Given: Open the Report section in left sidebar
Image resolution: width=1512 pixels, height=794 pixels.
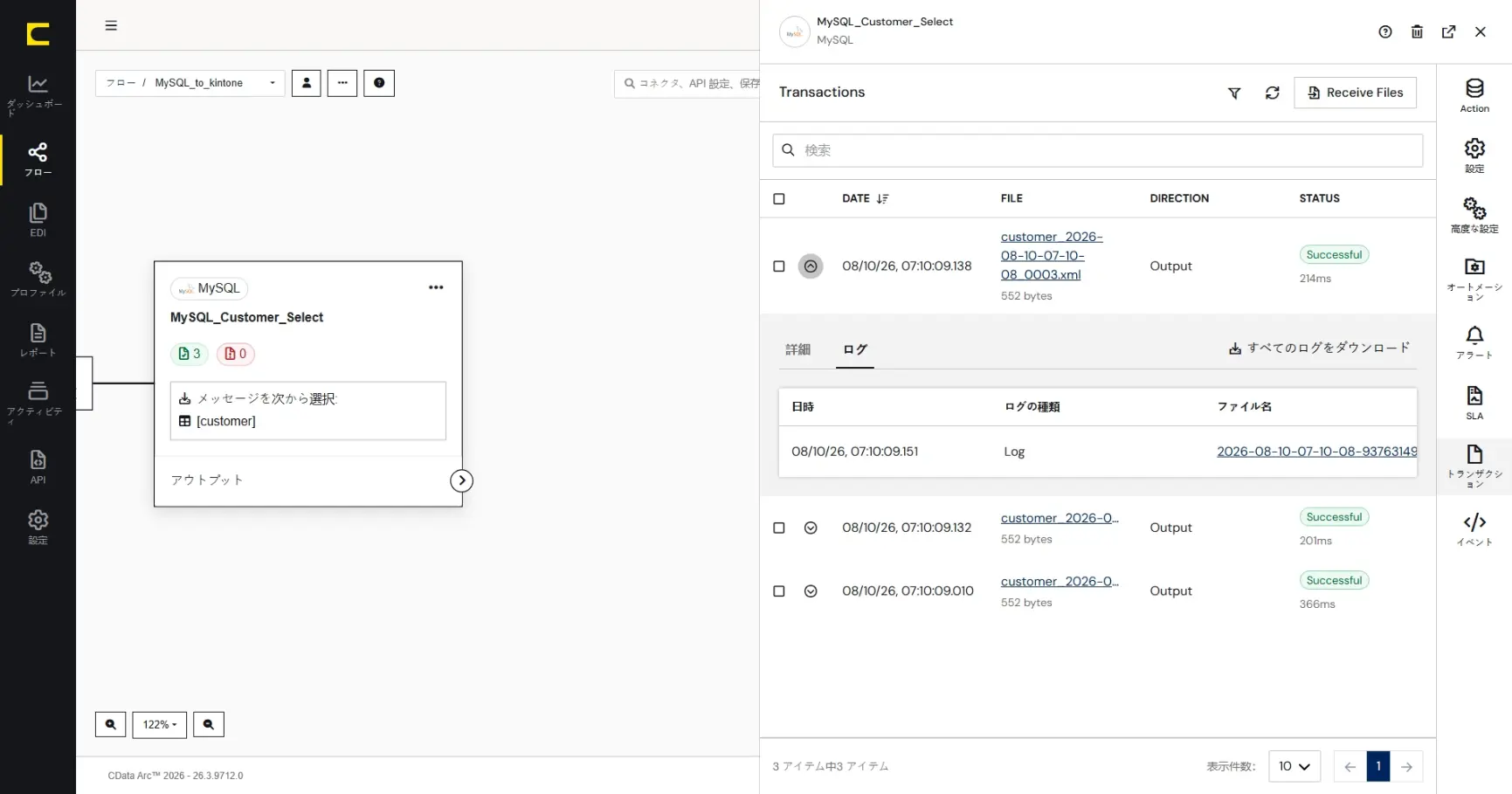Looking at the screenshot, I should [x=38, y=340].
